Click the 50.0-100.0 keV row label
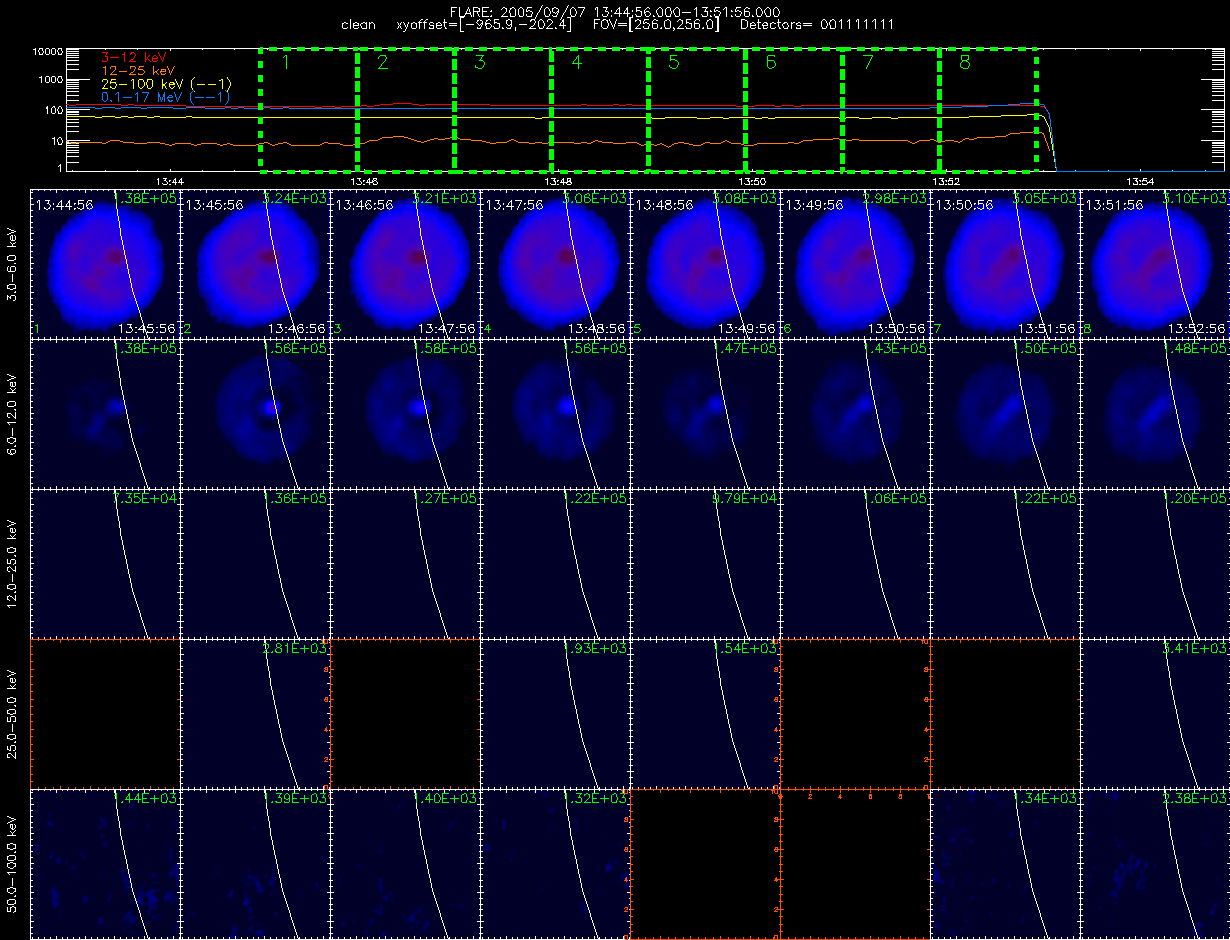The height and width of the screenshot is (940, 1230). coord(12,863)
